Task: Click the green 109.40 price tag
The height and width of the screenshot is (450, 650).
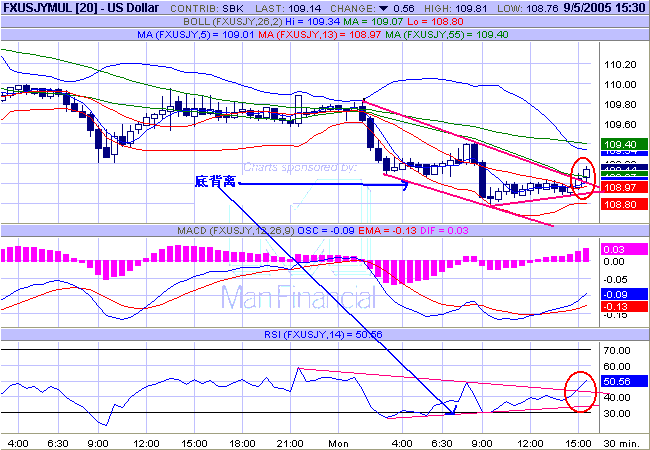Action: point(624,144)
